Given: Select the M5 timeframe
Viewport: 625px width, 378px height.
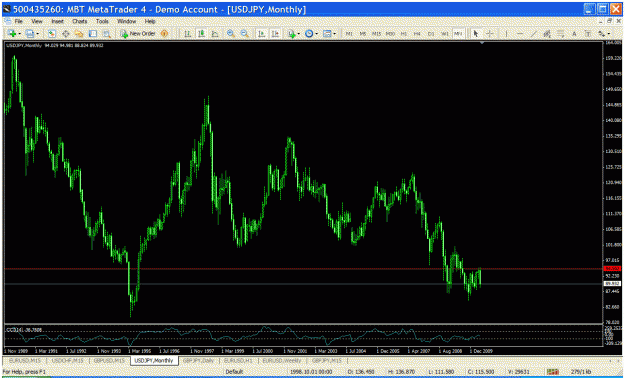Looking at the screenshot, I should (362, 34).
